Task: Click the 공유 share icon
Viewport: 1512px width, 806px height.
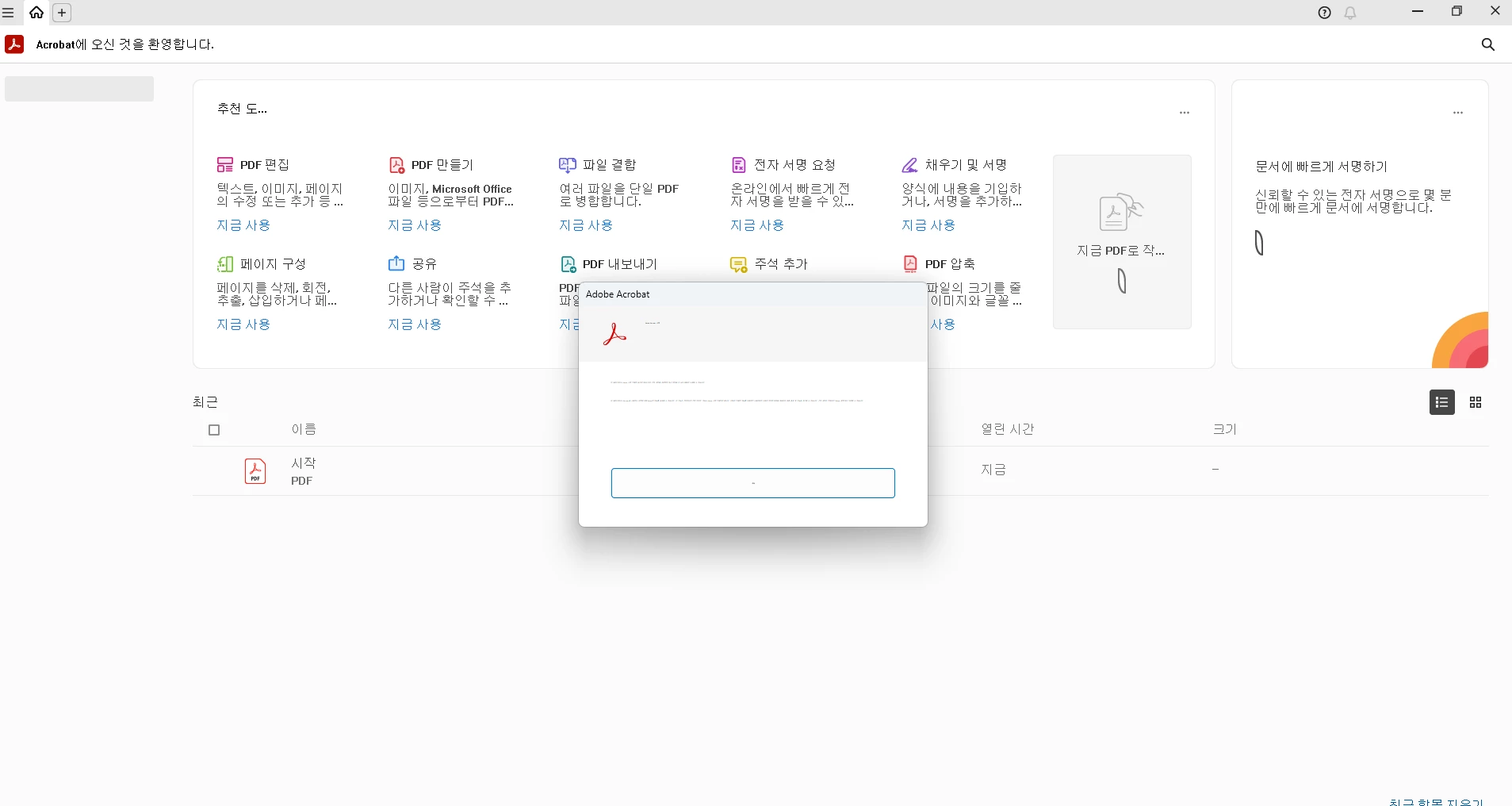Action: click(396, 263)
